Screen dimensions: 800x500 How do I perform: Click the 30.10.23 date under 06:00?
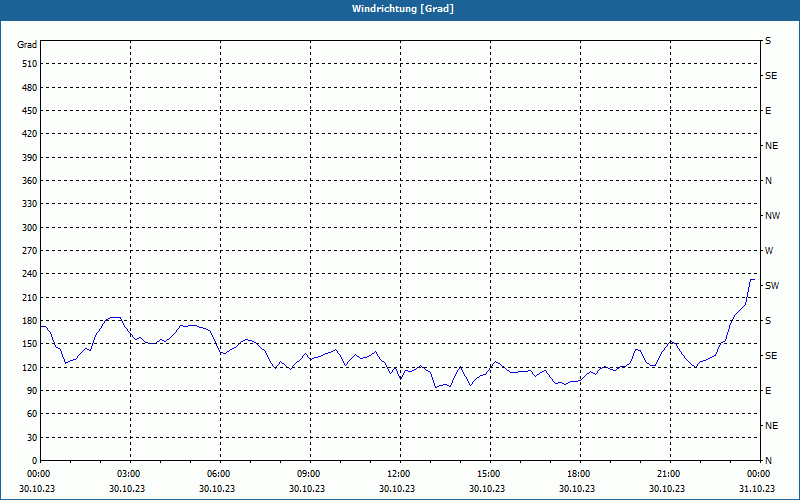(x=217, y=488)
